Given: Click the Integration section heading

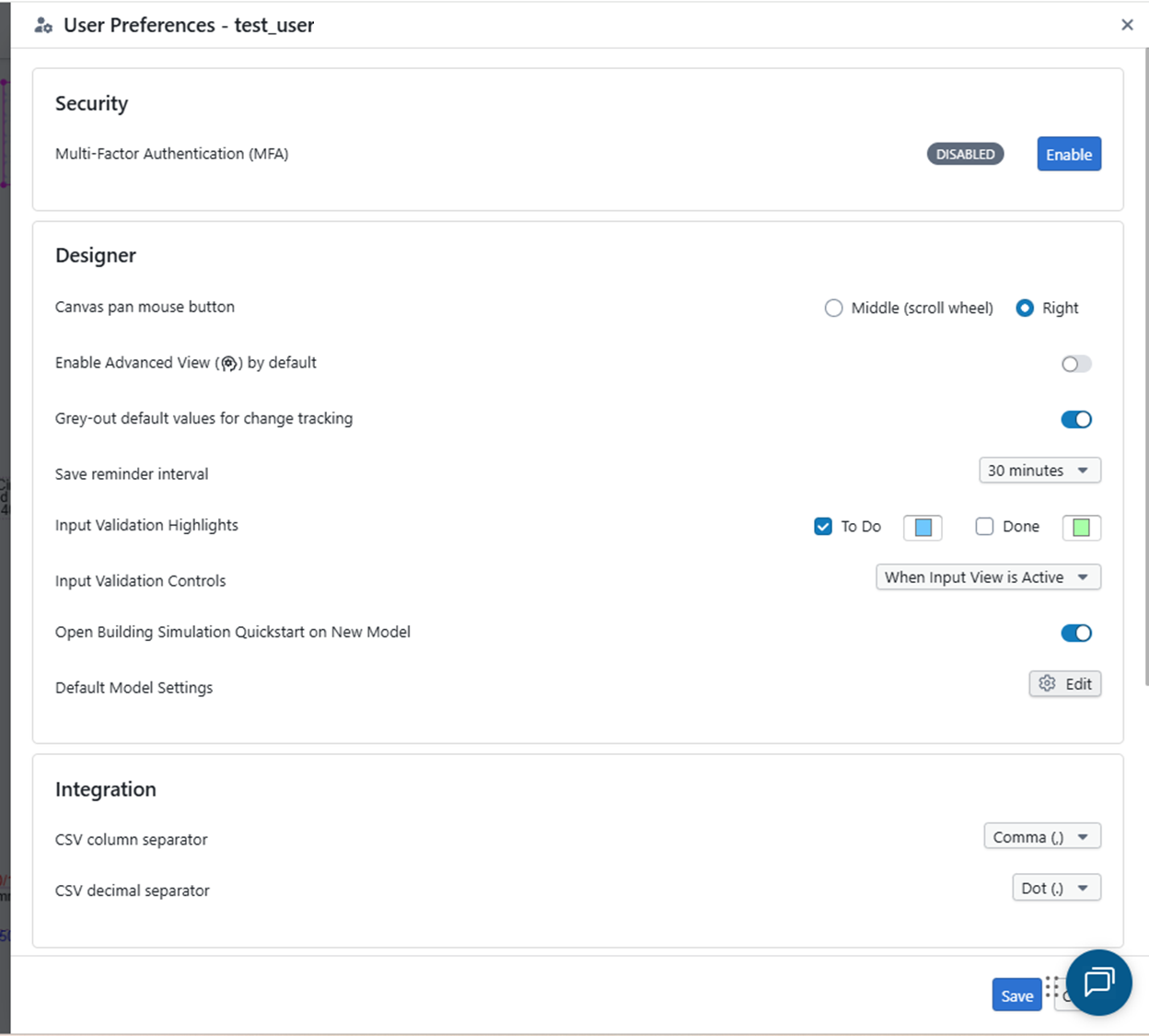Looking at the screenshot, I should [106, 789].
